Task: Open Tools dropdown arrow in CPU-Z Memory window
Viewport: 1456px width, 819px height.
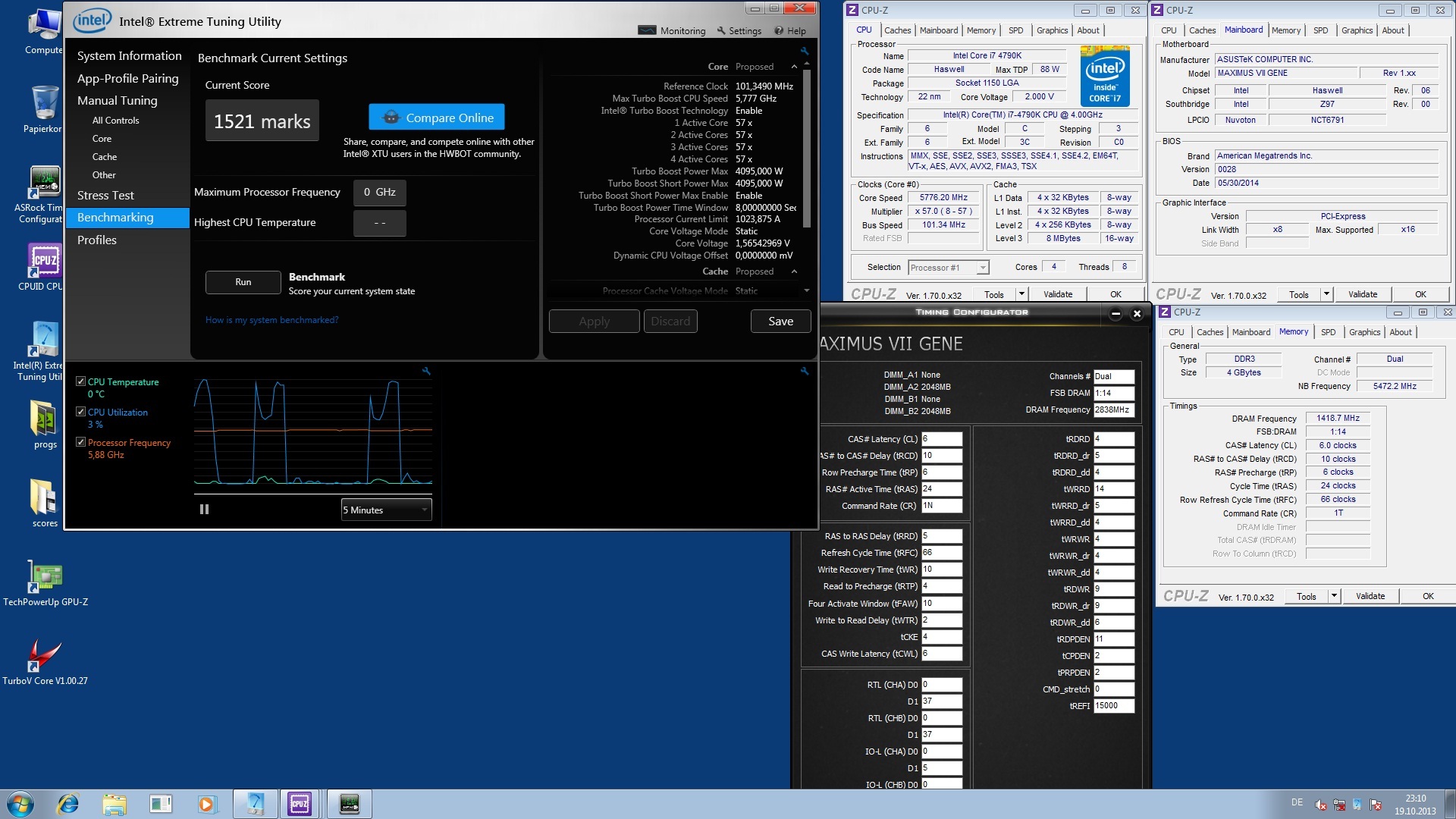Action: tap(1334, 596)
